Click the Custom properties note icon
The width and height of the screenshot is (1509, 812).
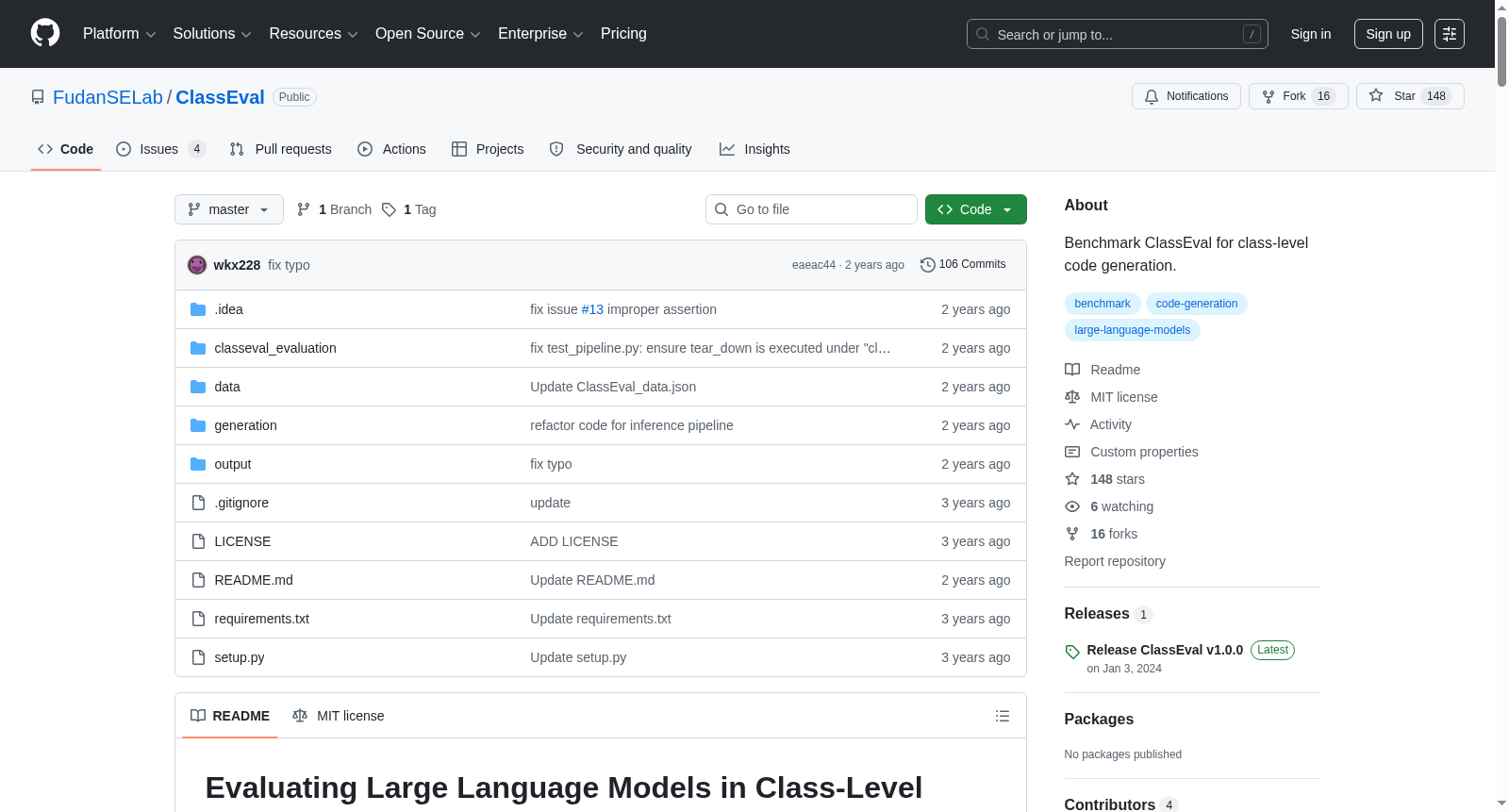tap(1072, 452)
